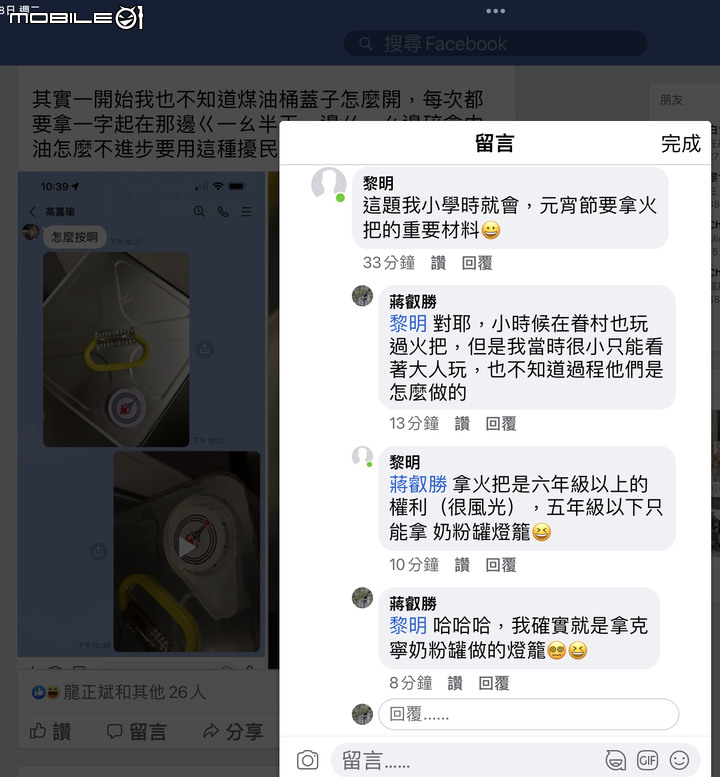Click the search magnifier in Facebook bar
Screen dimensions: 720x777
[x=366, y=44]
